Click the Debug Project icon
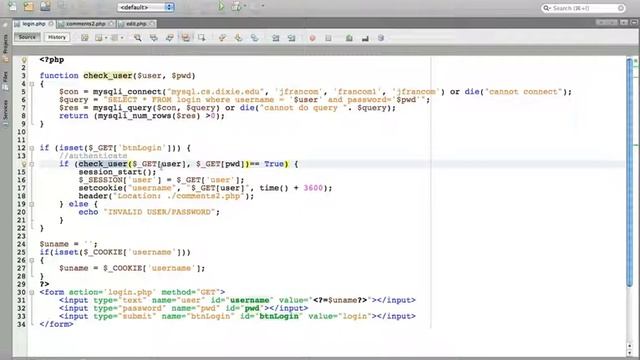Image resolution: width=640 pixels, height=360 pixels. click(236, 7)
